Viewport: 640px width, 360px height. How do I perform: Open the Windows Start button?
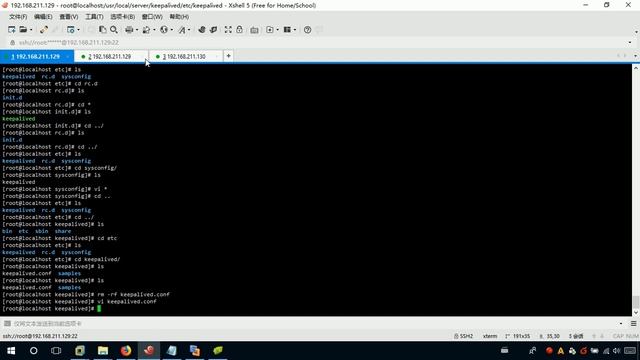click(x=11, y=351)
